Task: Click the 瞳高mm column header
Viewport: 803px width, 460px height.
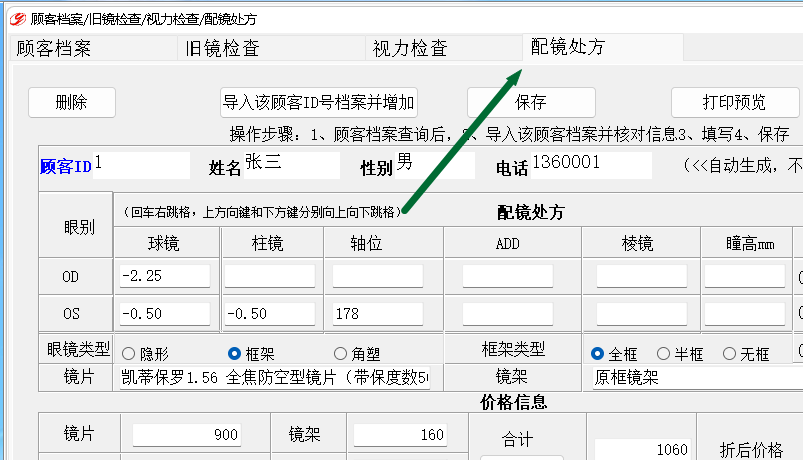Action: [750, 243]
